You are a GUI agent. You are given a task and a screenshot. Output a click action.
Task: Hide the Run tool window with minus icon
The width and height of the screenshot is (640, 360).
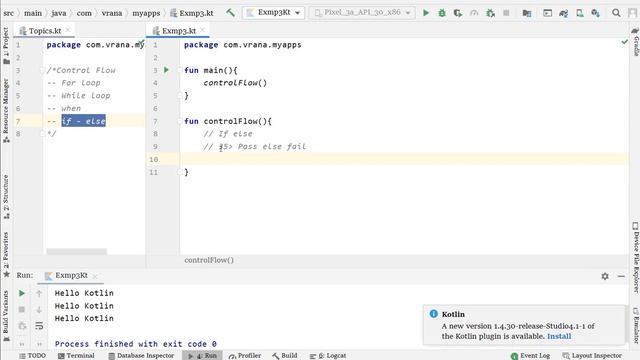(x=621, y=276)
